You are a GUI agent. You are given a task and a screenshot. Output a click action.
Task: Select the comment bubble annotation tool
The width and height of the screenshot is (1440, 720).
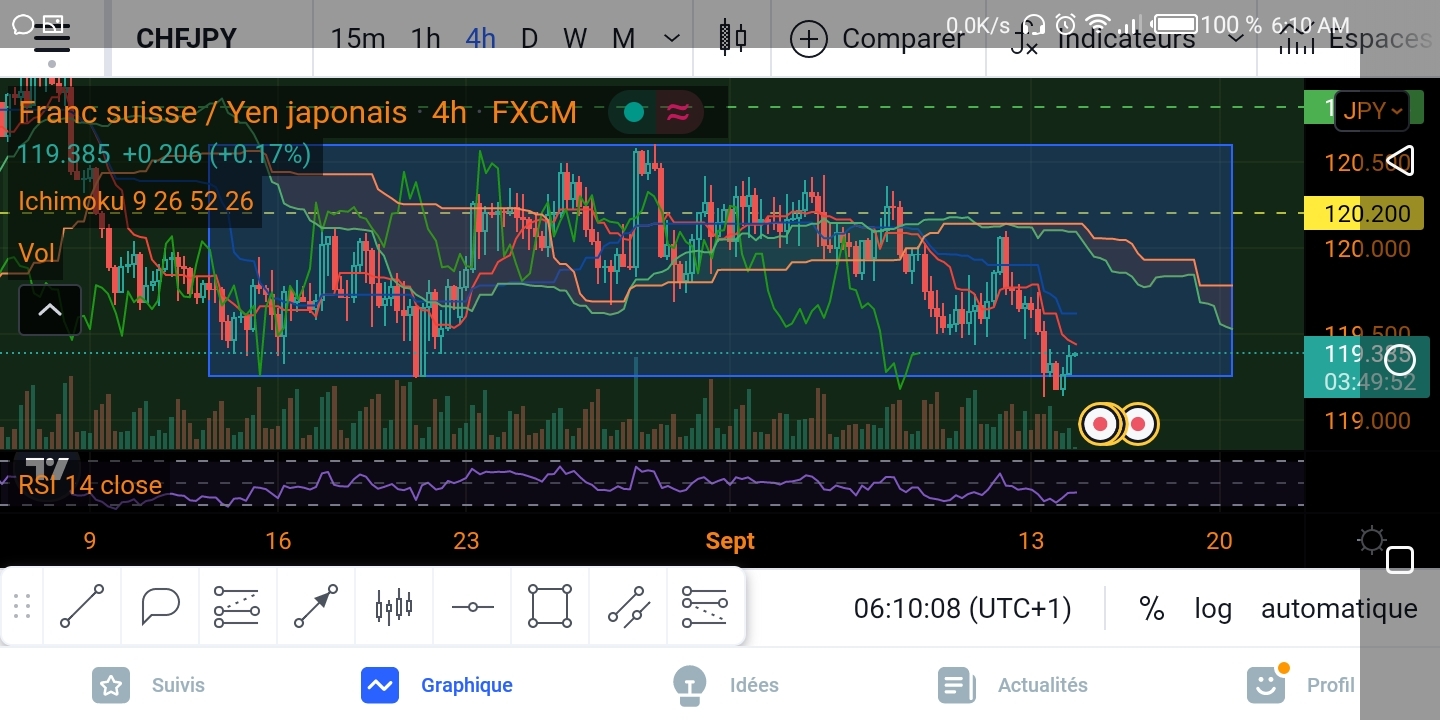point(160,606)
